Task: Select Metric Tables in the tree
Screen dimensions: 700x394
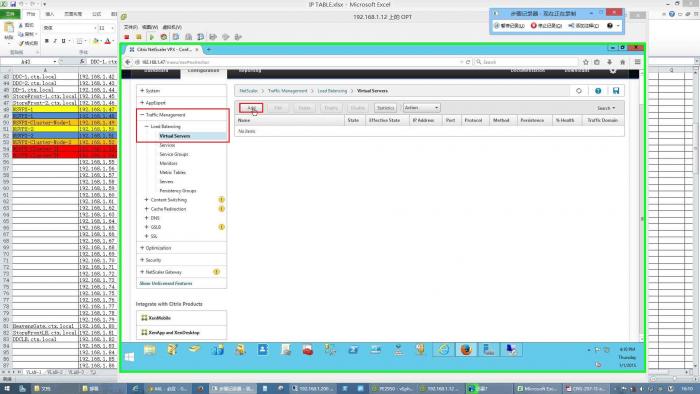Action: click(x=172, y=172)
